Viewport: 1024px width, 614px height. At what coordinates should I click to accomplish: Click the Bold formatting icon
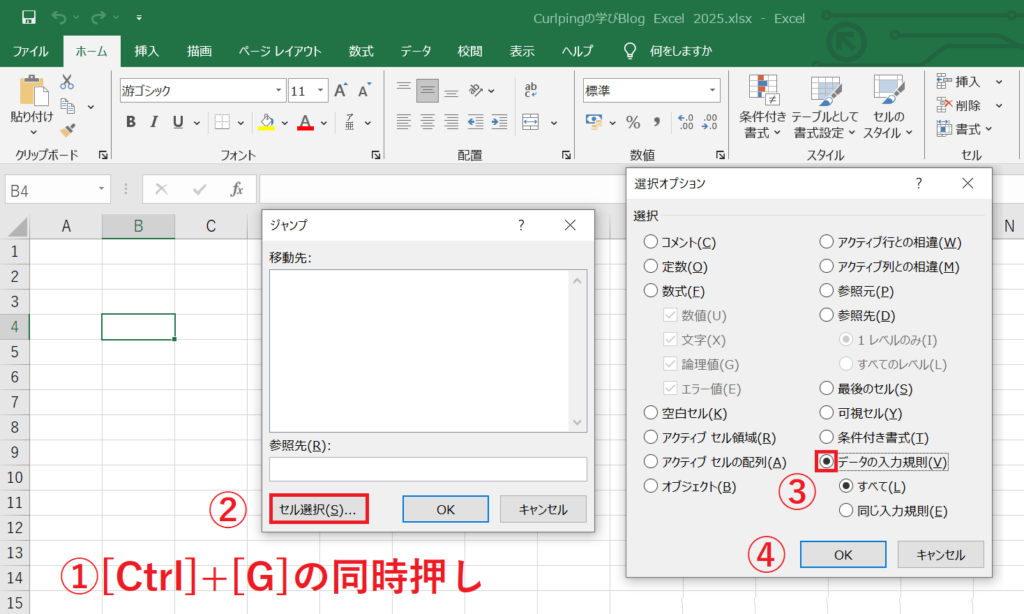click(131, 122)
